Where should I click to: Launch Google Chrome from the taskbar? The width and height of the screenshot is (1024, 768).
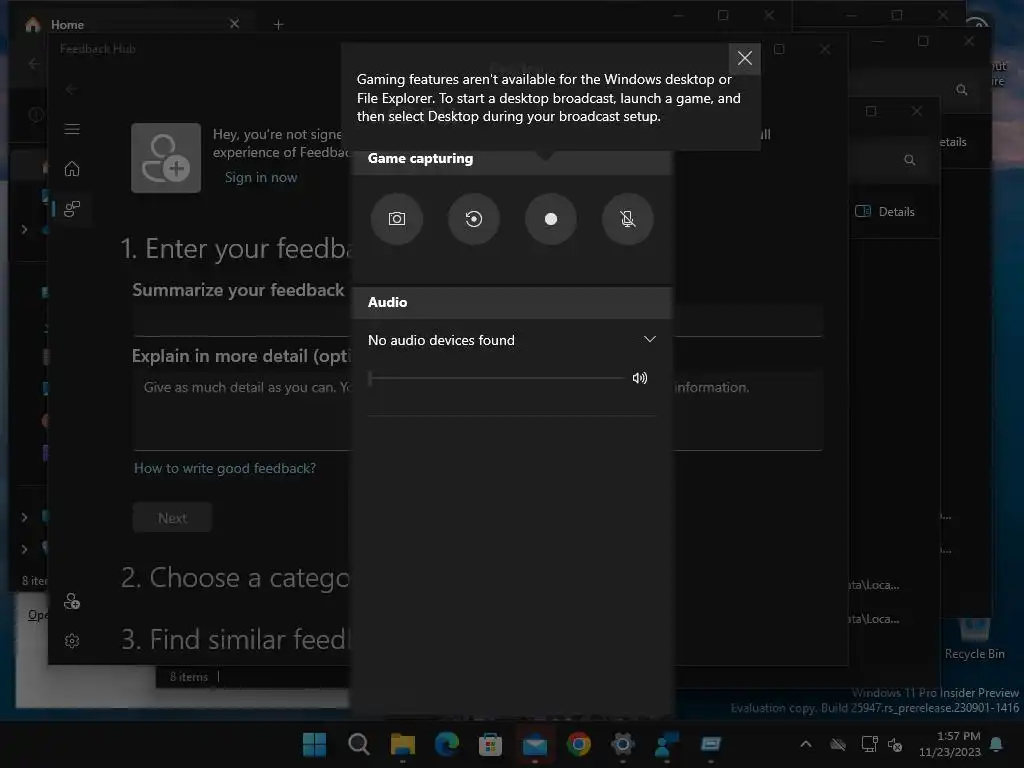pos(579,744)
